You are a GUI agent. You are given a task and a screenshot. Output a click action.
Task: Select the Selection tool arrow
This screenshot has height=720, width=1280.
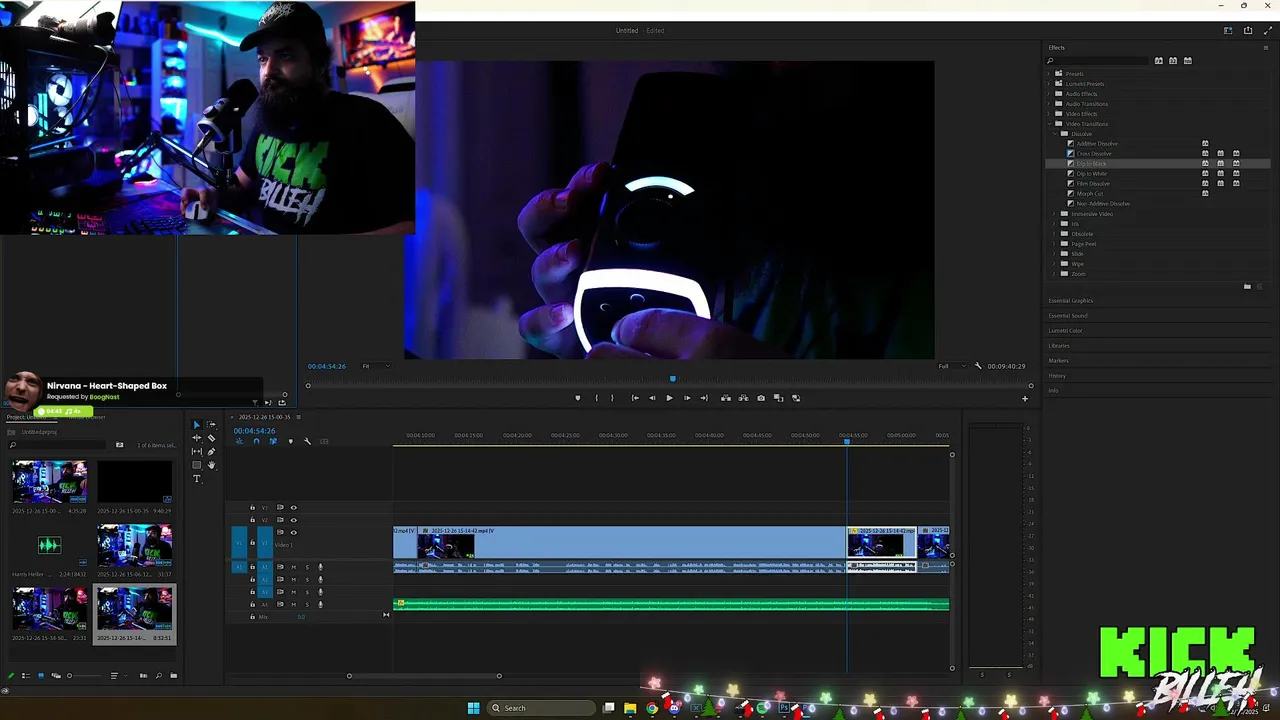click(197, 425)
